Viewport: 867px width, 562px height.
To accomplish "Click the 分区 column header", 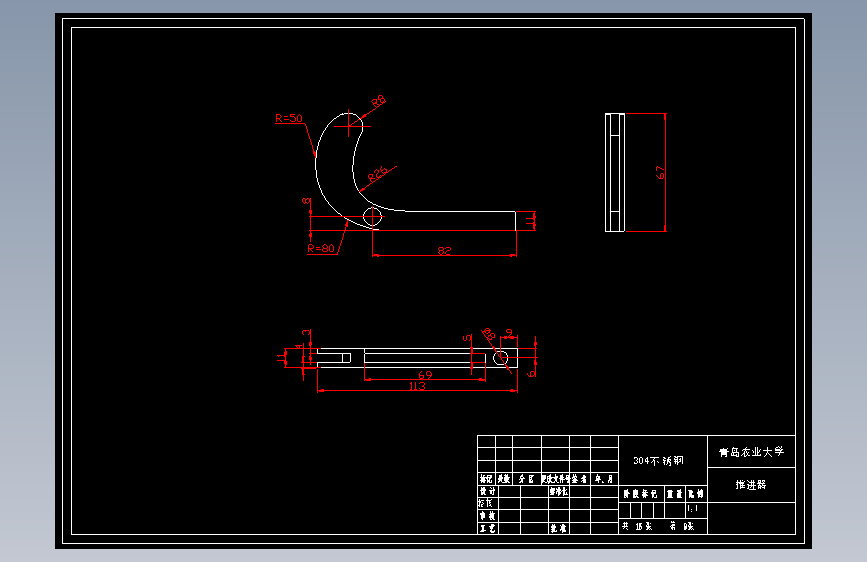I will tap(526, 479).
